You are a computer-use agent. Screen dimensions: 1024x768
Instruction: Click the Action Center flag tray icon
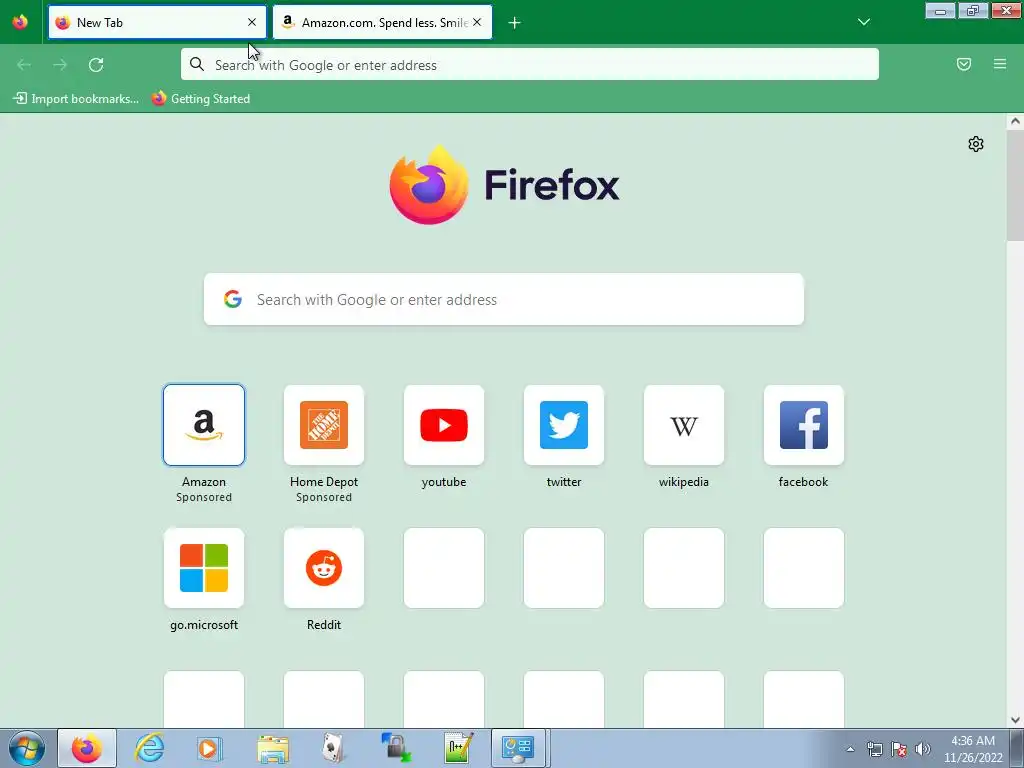pos(899,749)
